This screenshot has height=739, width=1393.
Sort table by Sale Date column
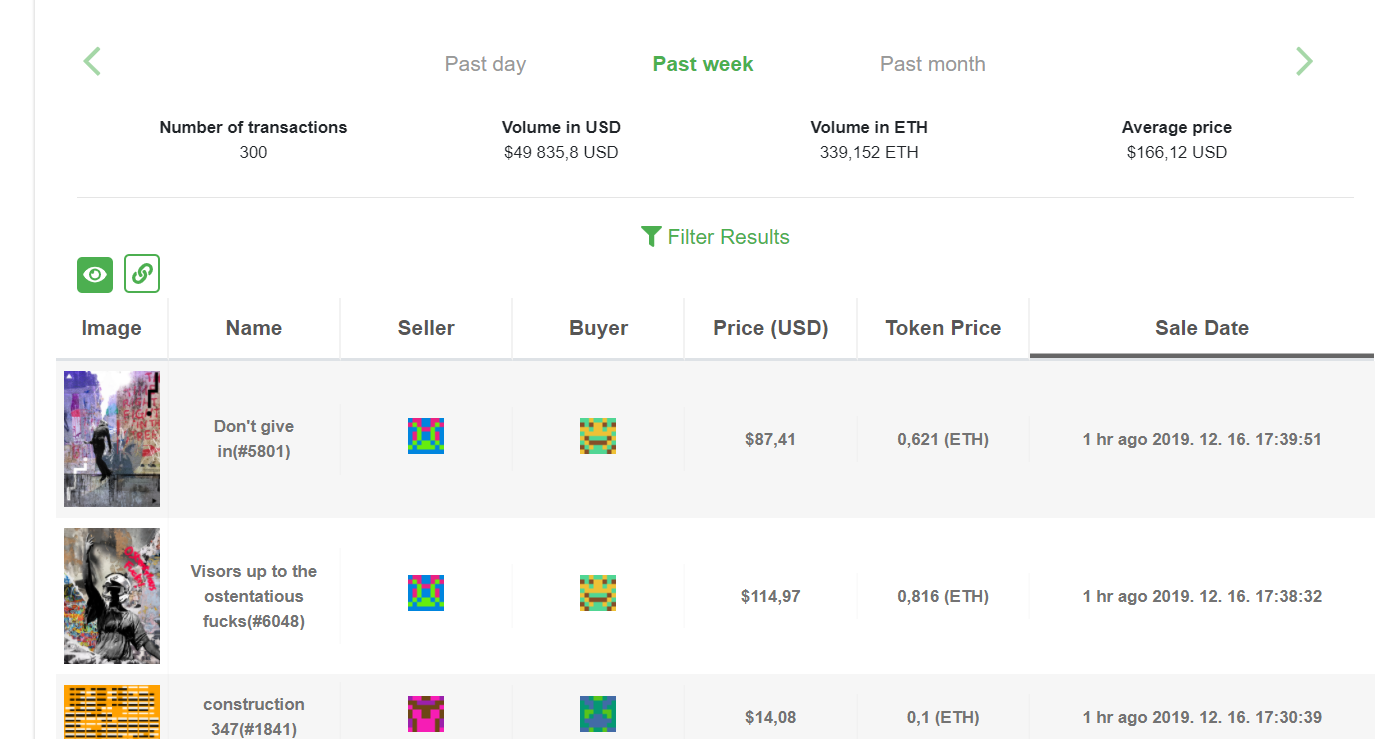coord(1202,328)
